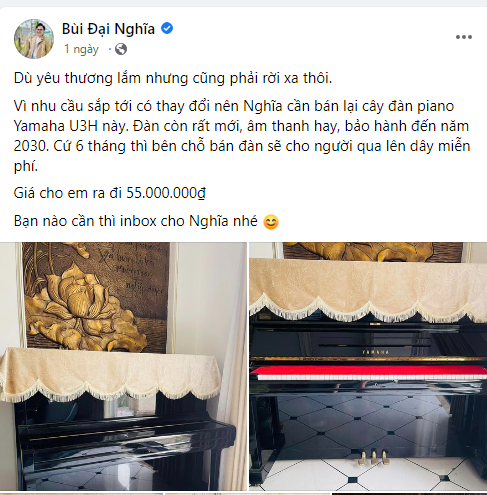Open the partially visible bottom-left photo strip
The height and width of the screenshot is (495, 487).
(81, 494)
